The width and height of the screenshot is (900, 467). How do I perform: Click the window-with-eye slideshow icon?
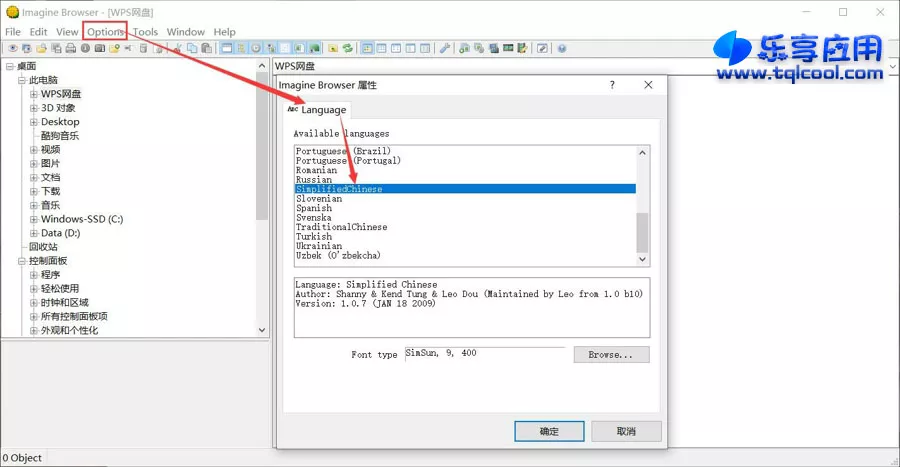pyautogui.click(x=26, y=49)
